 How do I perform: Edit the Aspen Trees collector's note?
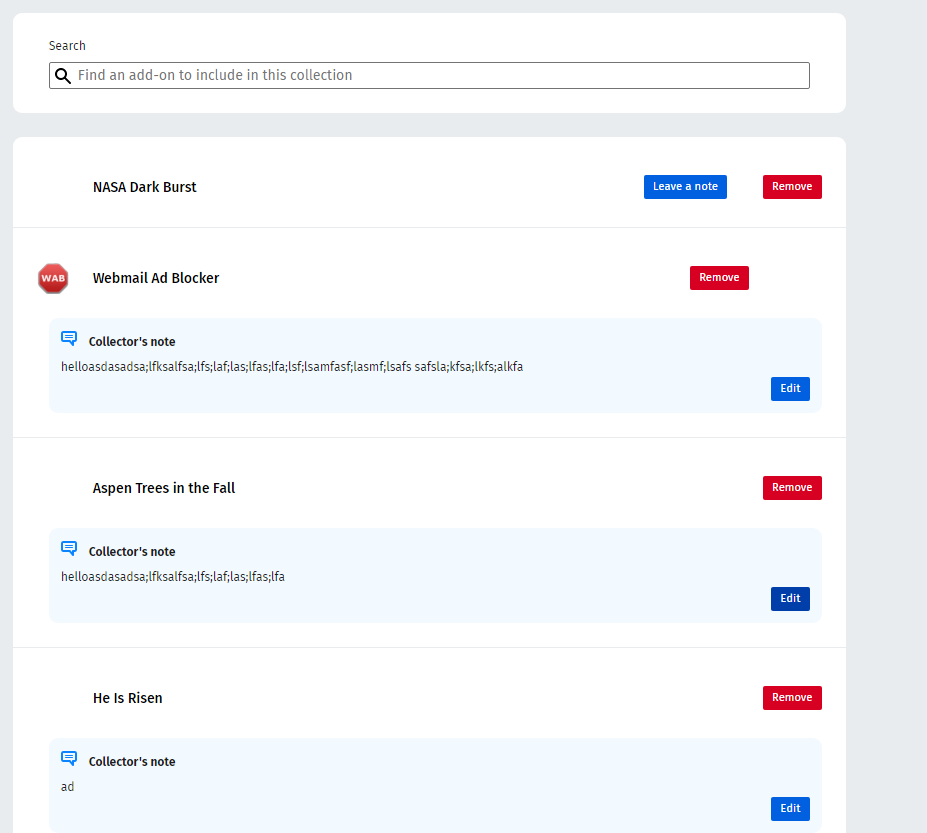[x=790, y=599]
